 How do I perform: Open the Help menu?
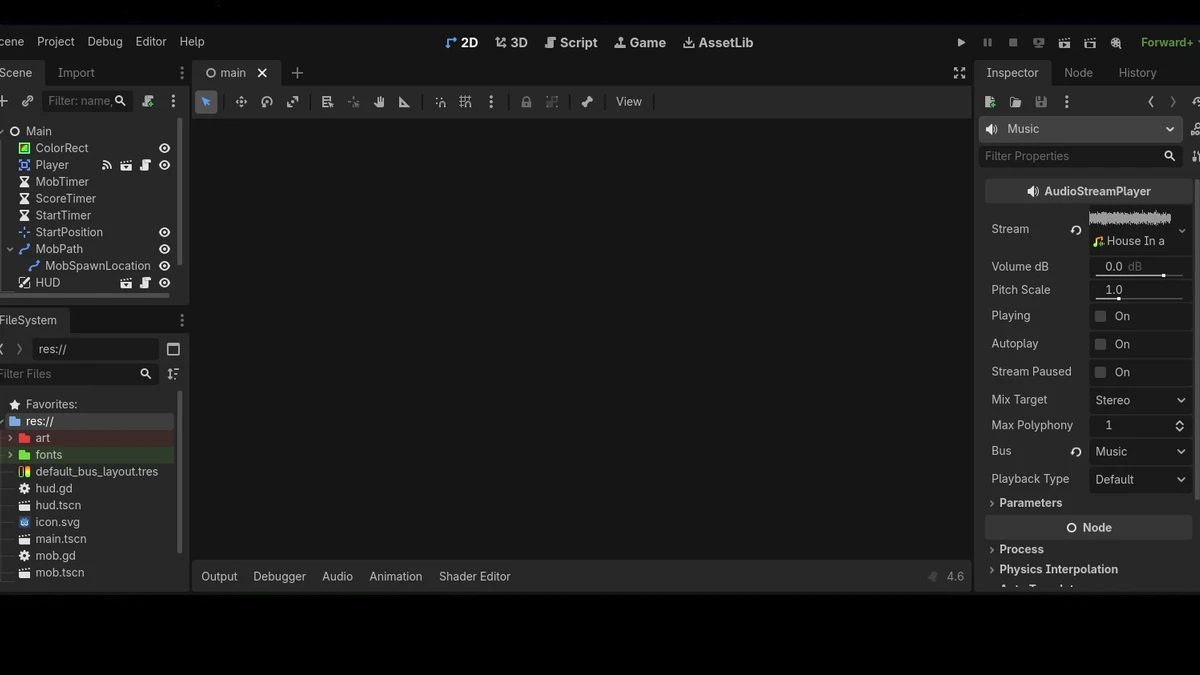[192, 42]
